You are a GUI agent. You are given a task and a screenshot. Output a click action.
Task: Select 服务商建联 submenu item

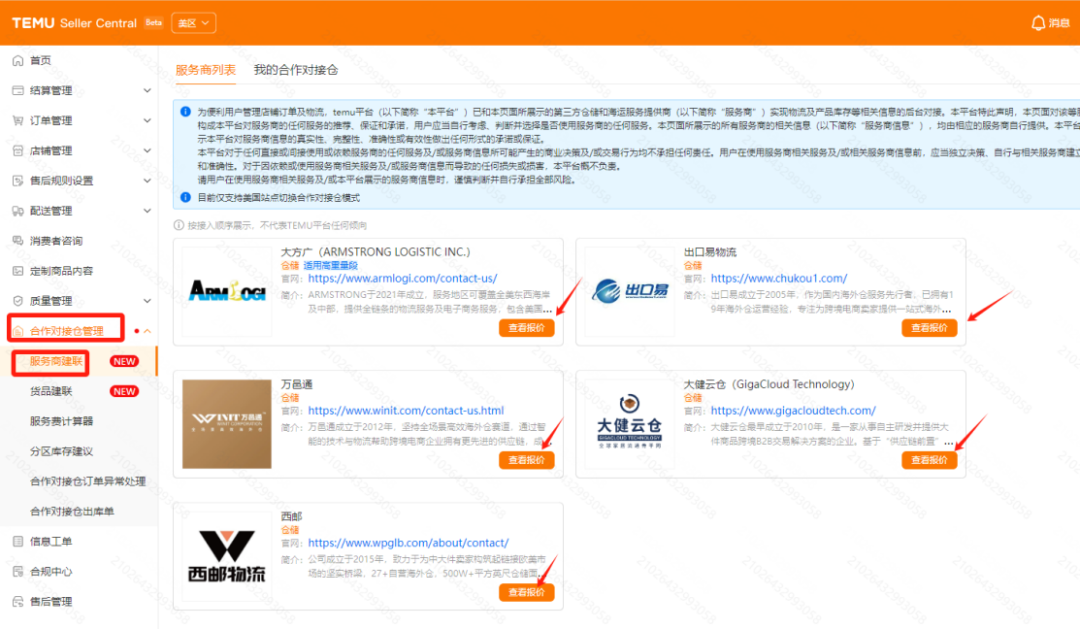tap(56, 361)
